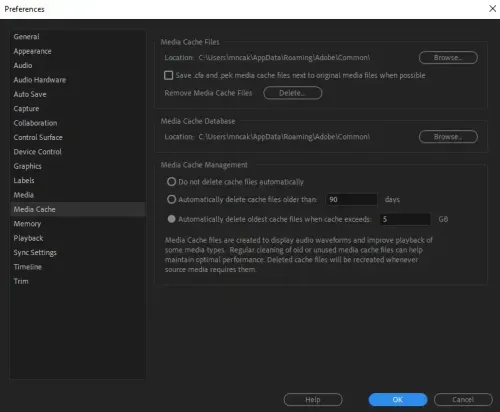Browse for Media Cache Files location

pos(448,58)
